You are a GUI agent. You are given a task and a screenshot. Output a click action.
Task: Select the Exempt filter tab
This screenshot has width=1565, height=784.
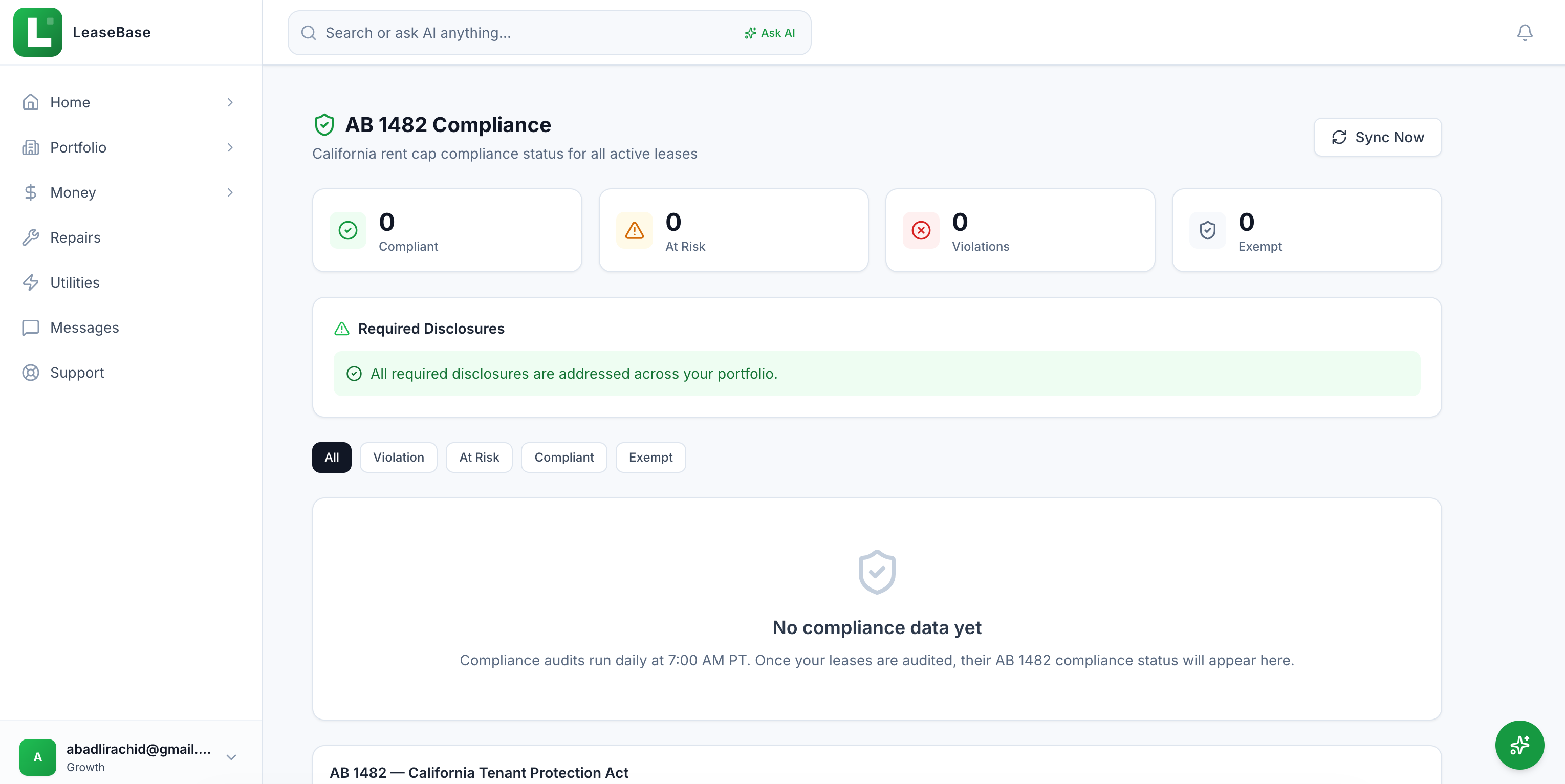click(650, 458)
